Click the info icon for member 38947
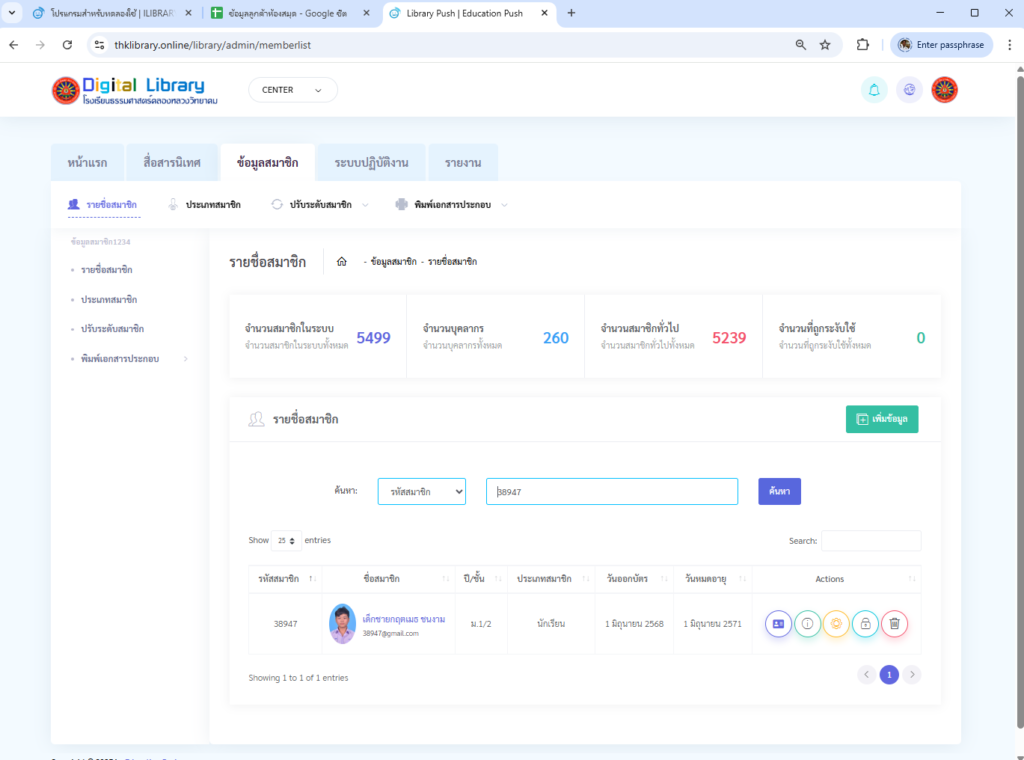The height and width of the screenshot is (760, 1024). coord(807,624)
